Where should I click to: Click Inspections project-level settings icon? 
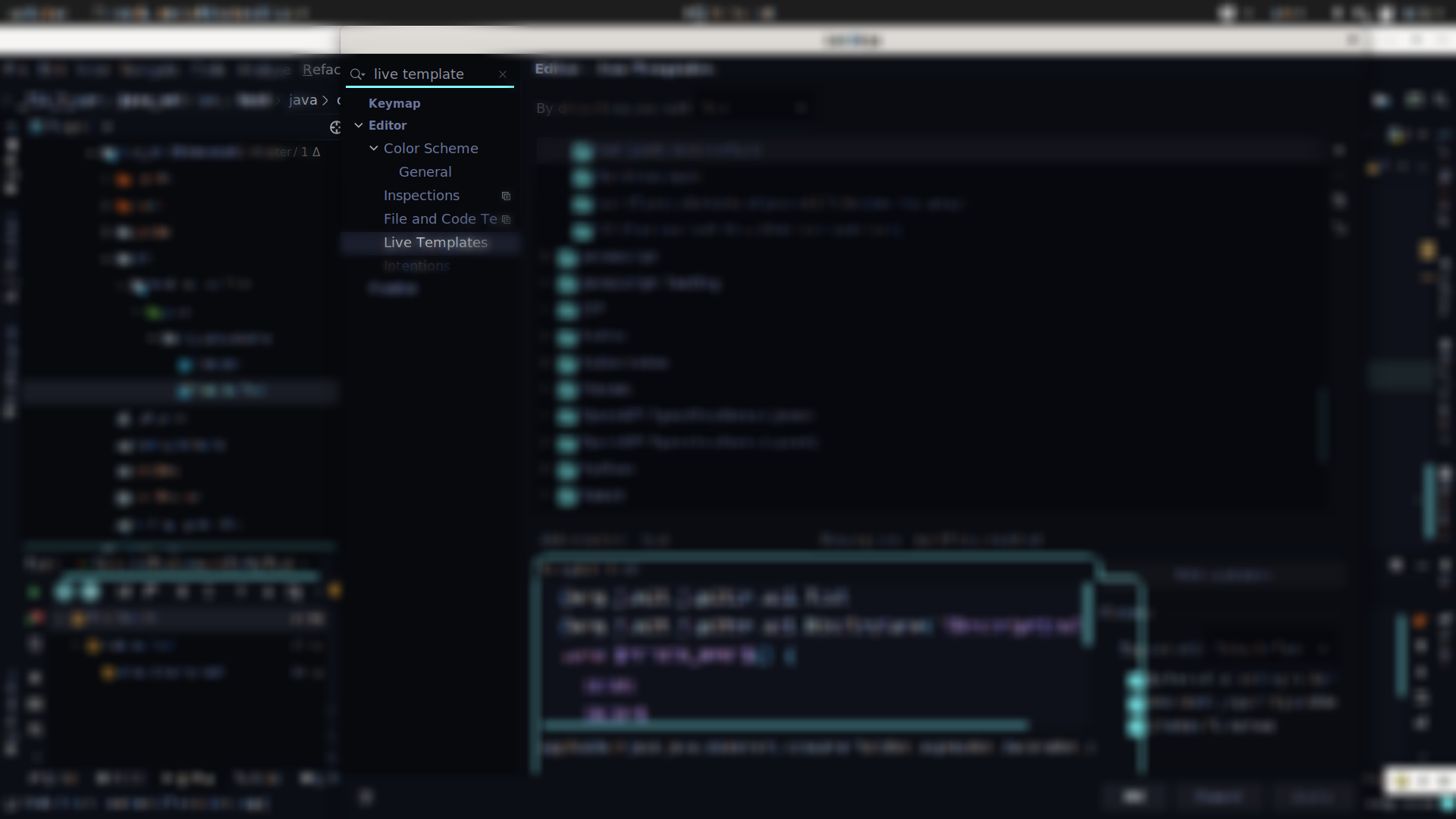pos(506,196)
